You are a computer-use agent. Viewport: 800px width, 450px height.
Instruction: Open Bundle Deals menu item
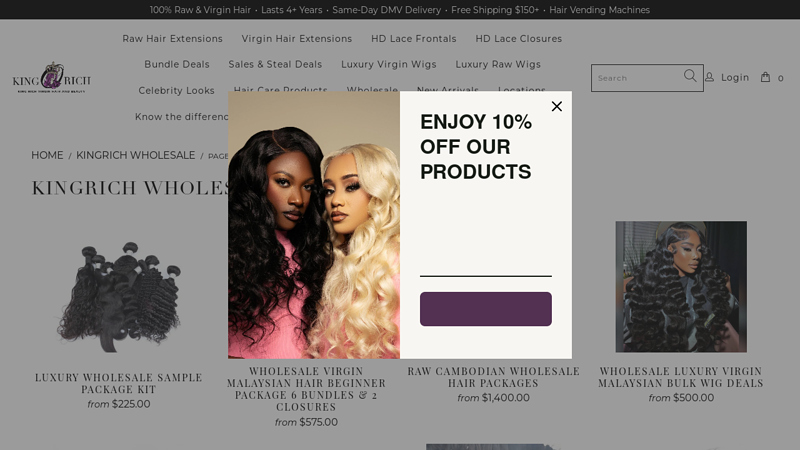[177, 64]
